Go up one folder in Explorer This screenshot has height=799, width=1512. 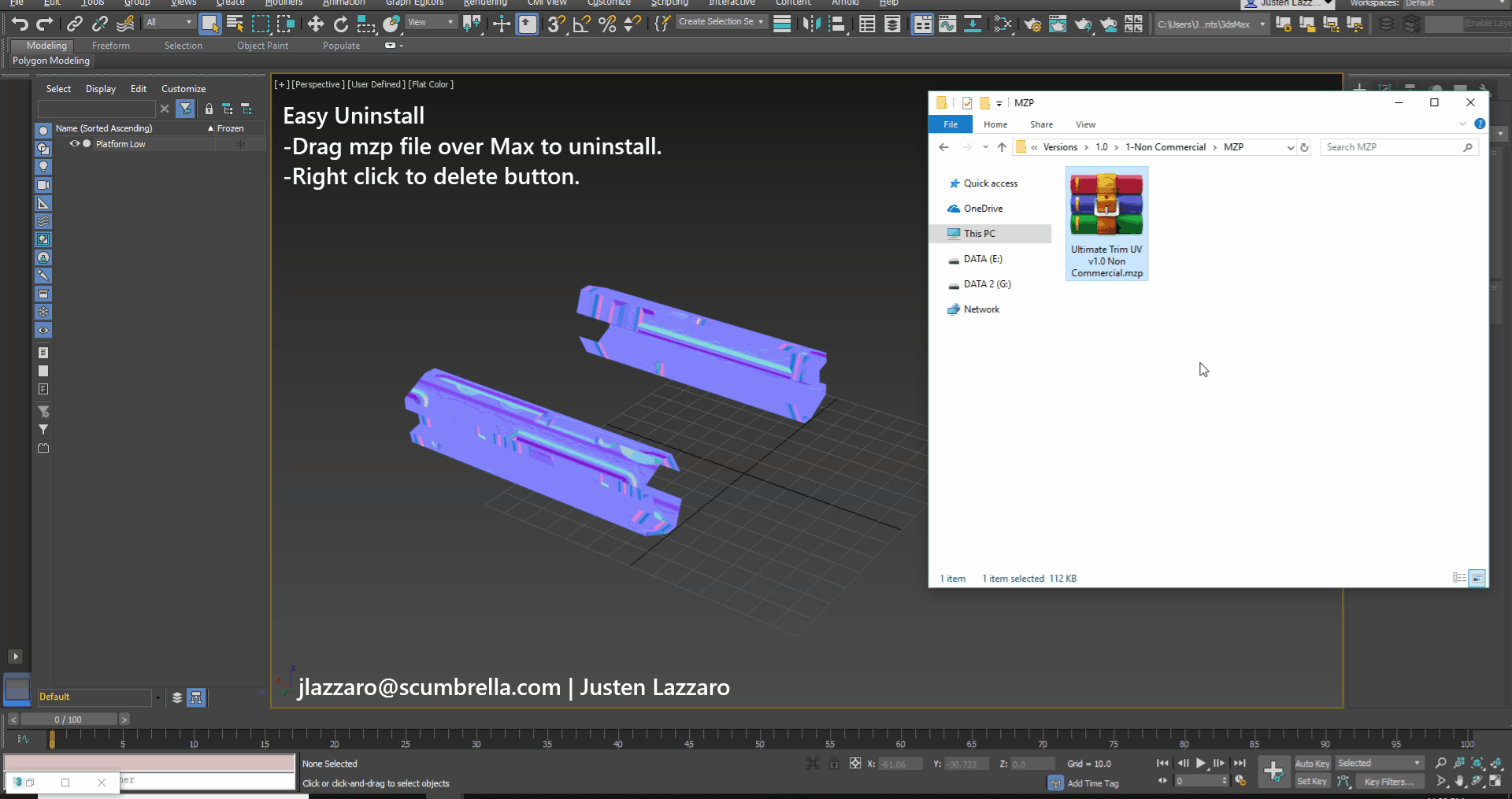1002,147
